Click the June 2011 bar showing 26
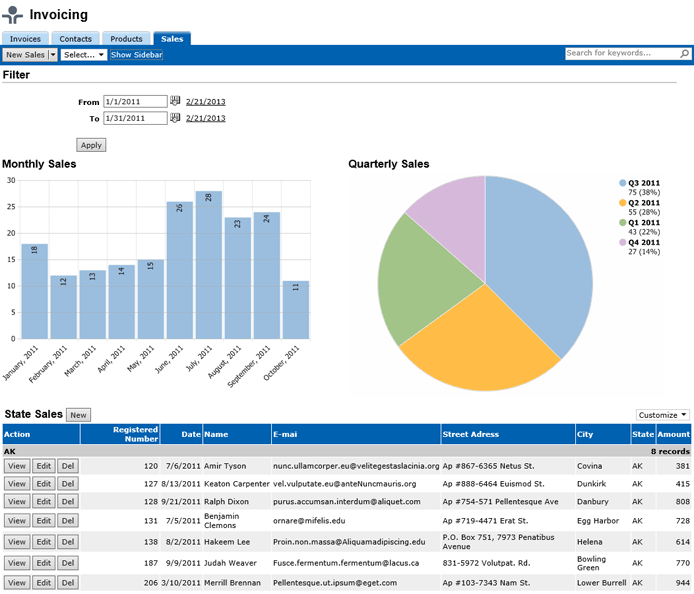The width and height of the screenshot is (694, 594). 180,270
